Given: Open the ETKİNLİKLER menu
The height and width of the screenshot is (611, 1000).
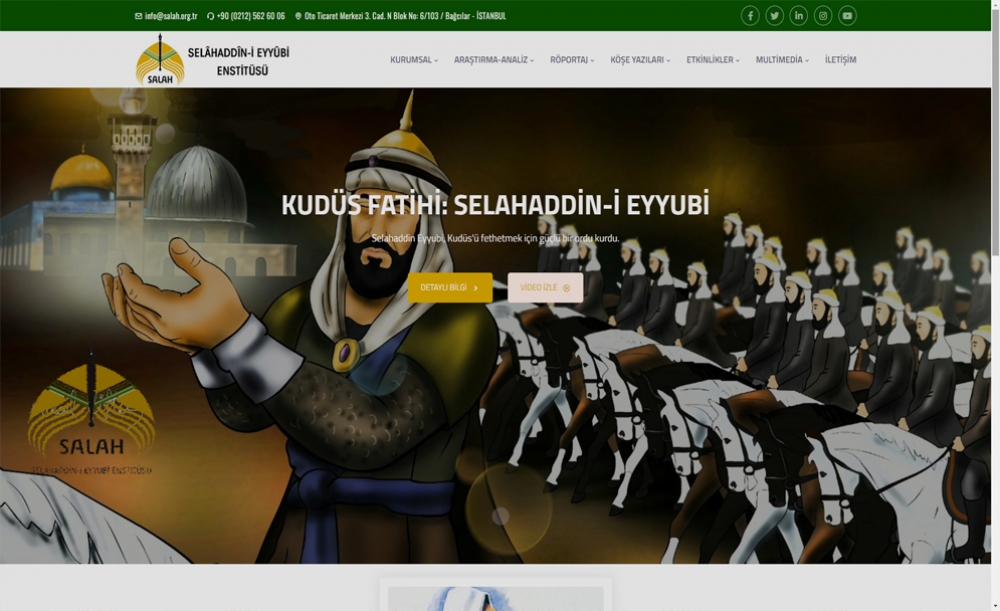Looking at the screenshot, I should coord(712,60).
